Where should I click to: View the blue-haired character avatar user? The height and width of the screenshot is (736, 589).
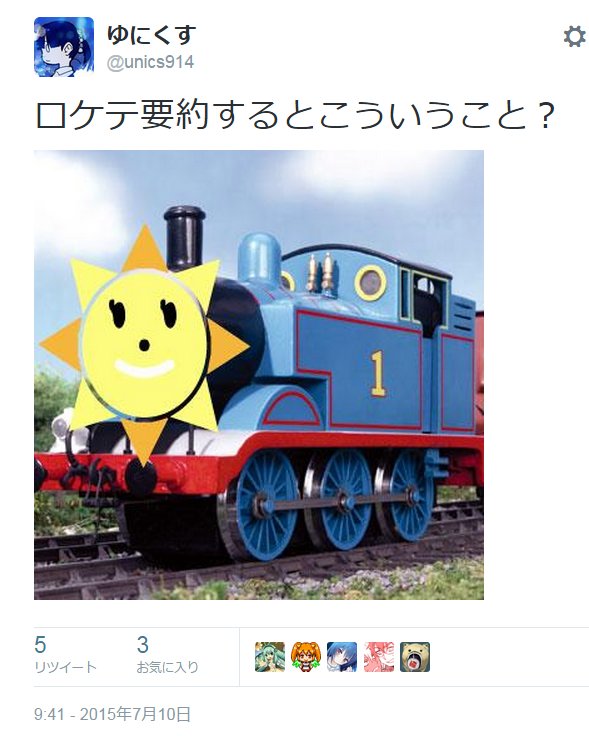tap(342, 657)
